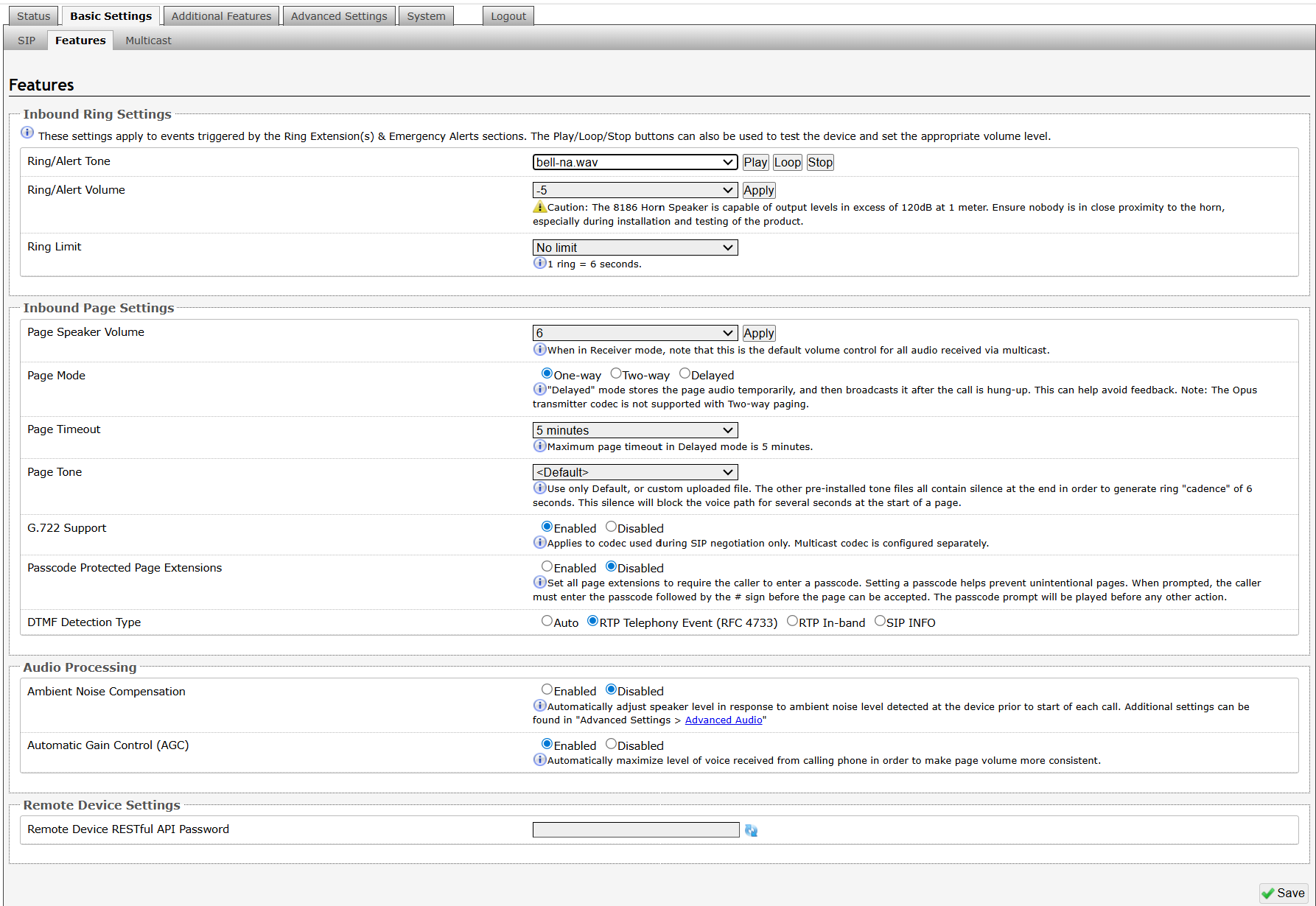The width and height of the screenshot is (1316, 906).
Task: Select Disabled for Passcode Protected Page Extensions
Action: click(611, 566)
